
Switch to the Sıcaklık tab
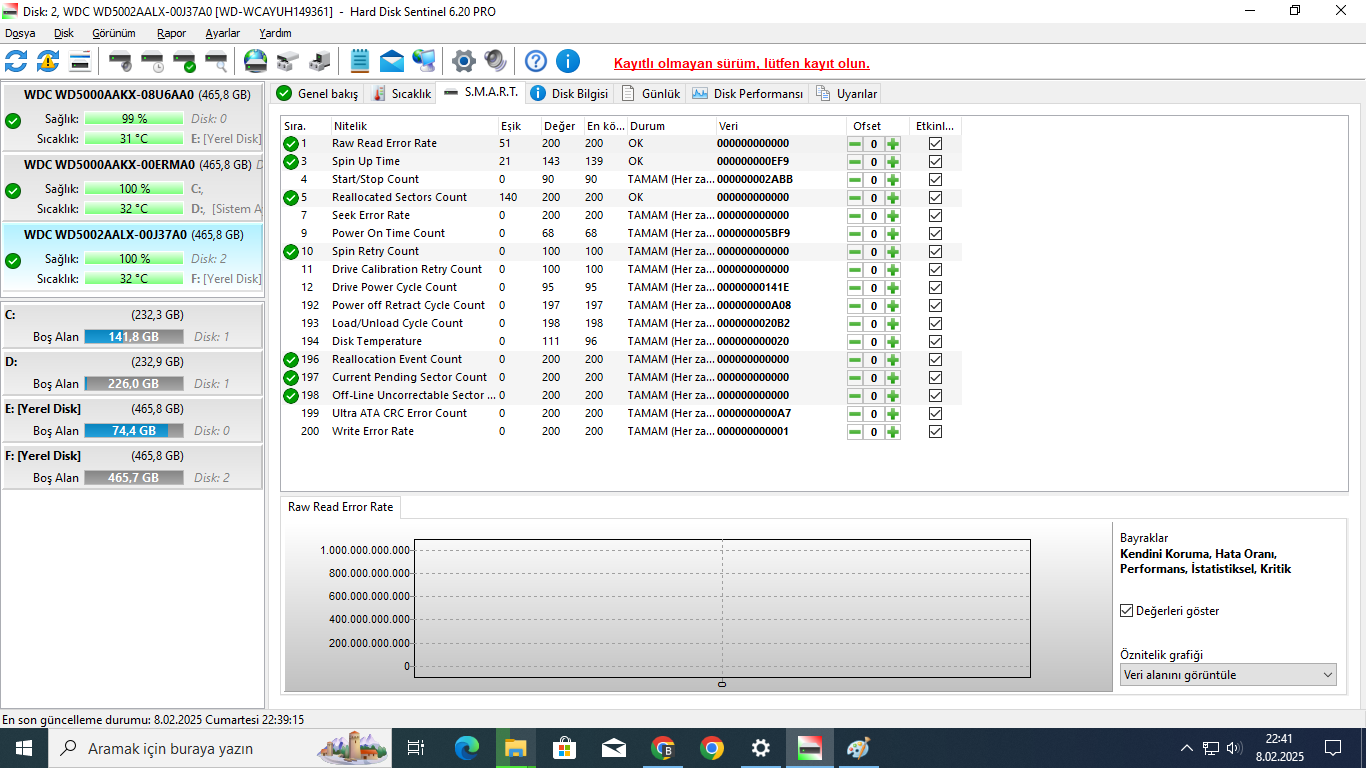[x=401, y=94]
